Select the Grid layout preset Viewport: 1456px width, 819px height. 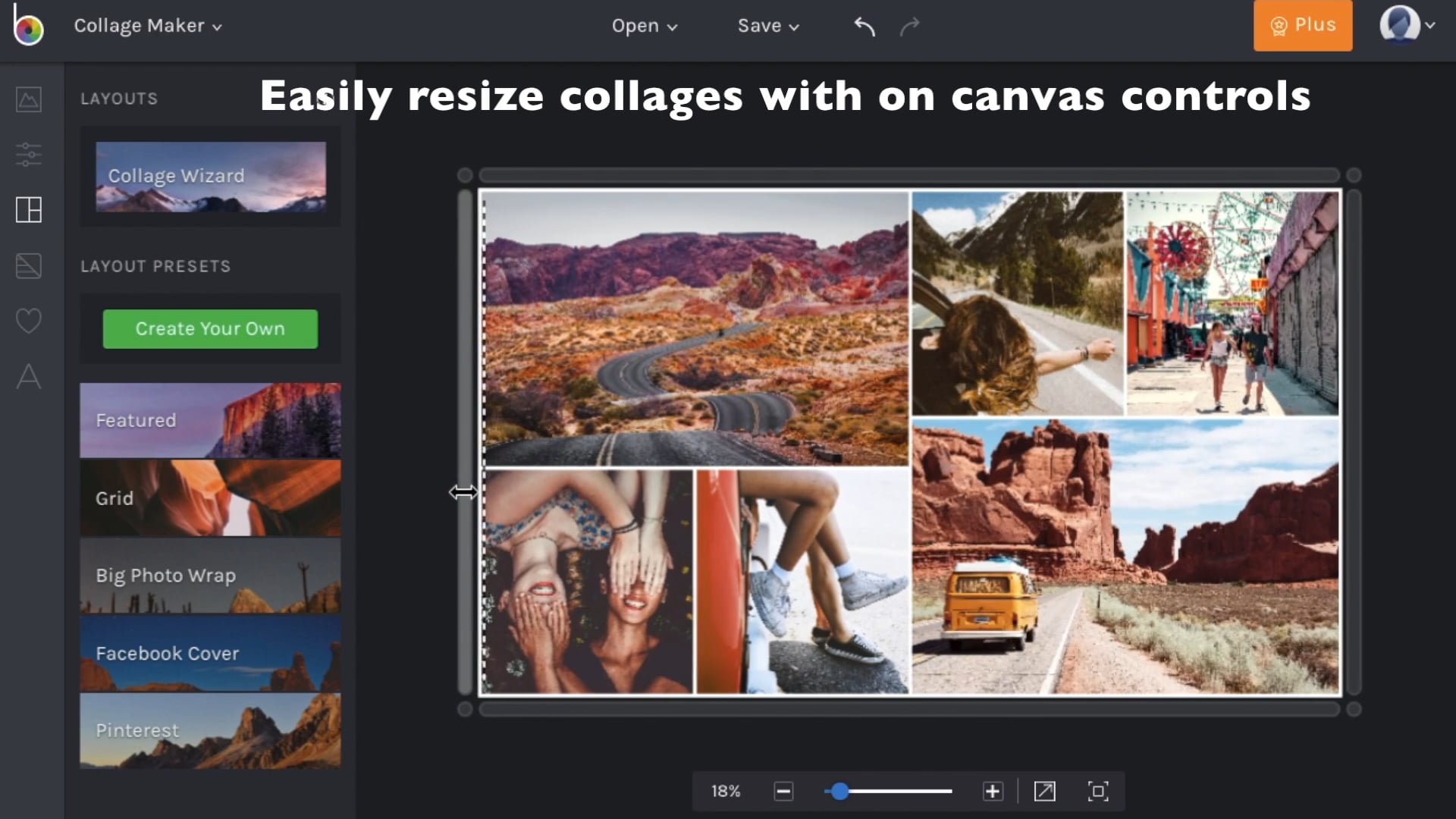(210, 498)
